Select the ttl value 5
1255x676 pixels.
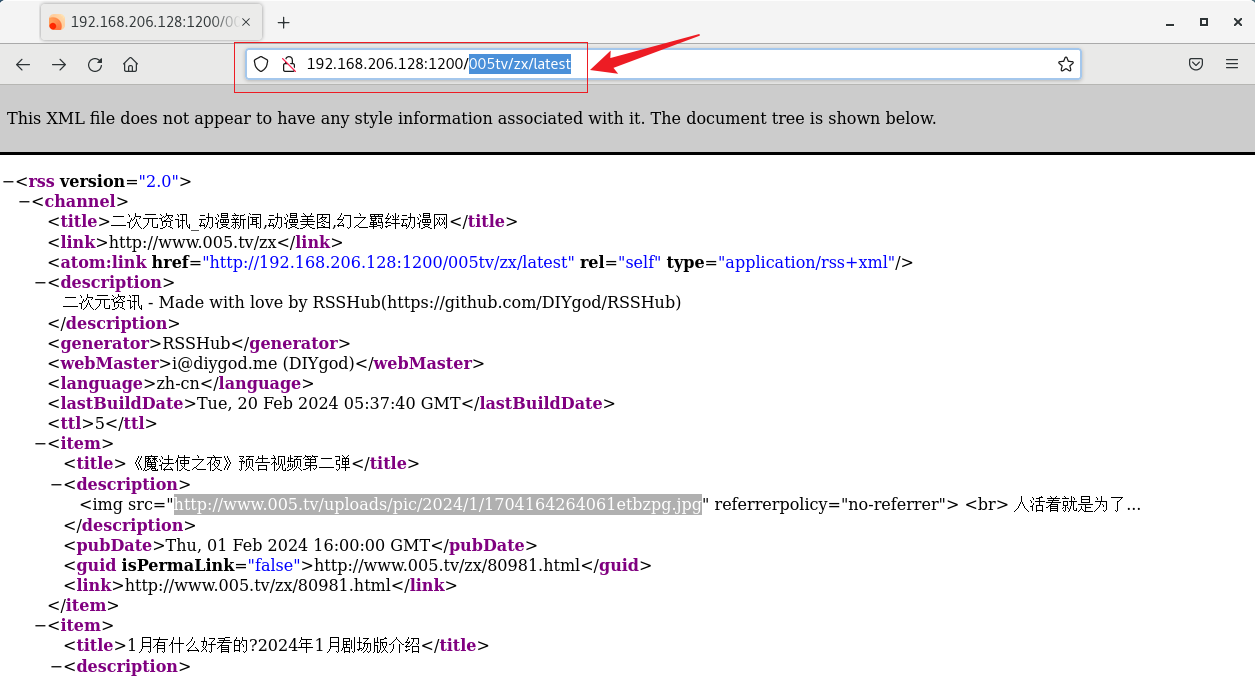(x=100, y=423)
